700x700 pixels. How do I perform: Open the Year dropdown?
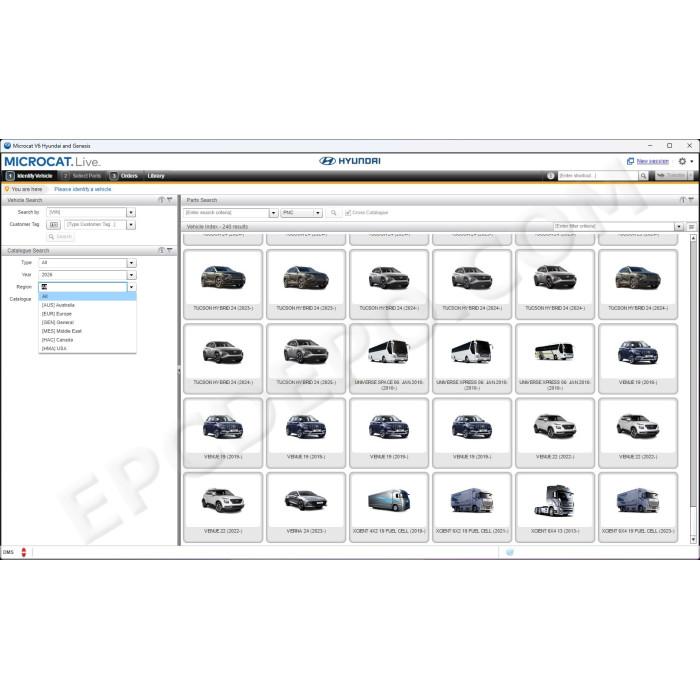[131, 275]
